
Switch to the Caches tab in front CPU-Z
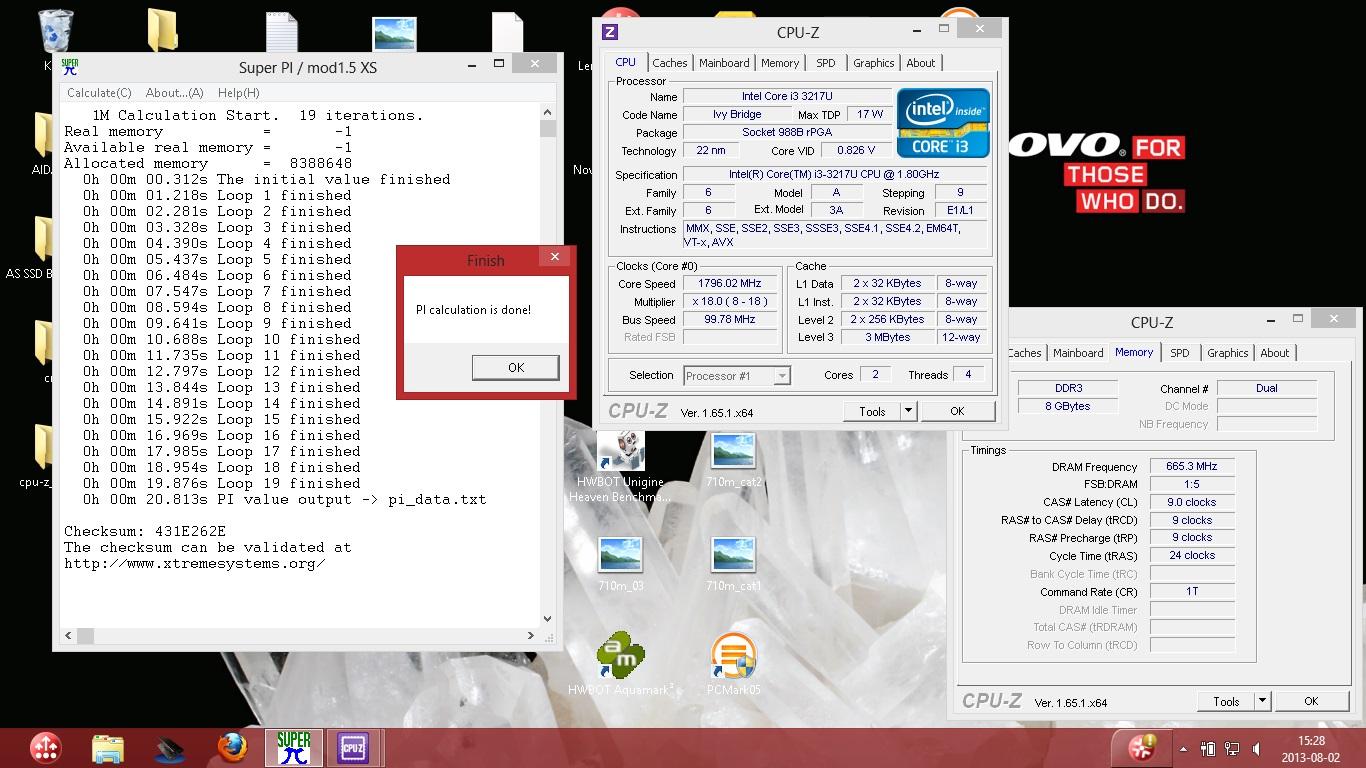tap(669, 63)
